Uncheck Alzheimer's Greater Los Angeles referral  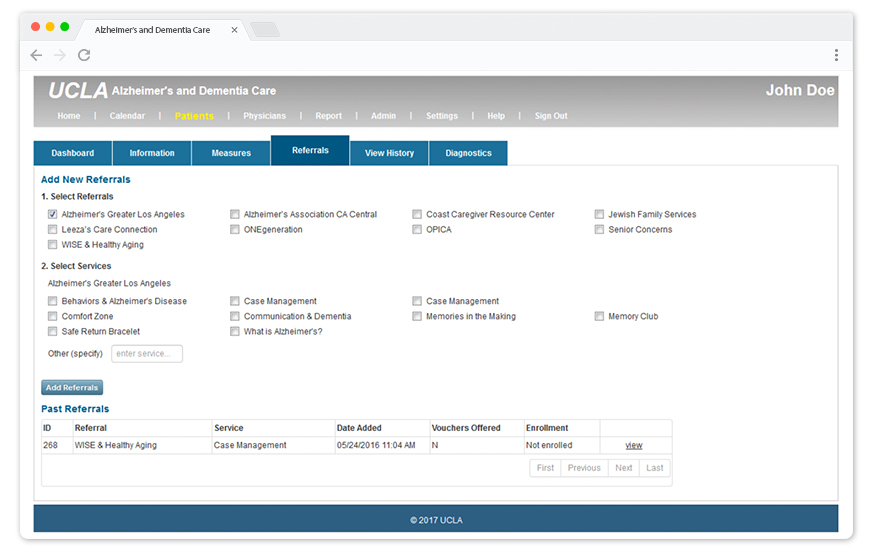[52, 214]
